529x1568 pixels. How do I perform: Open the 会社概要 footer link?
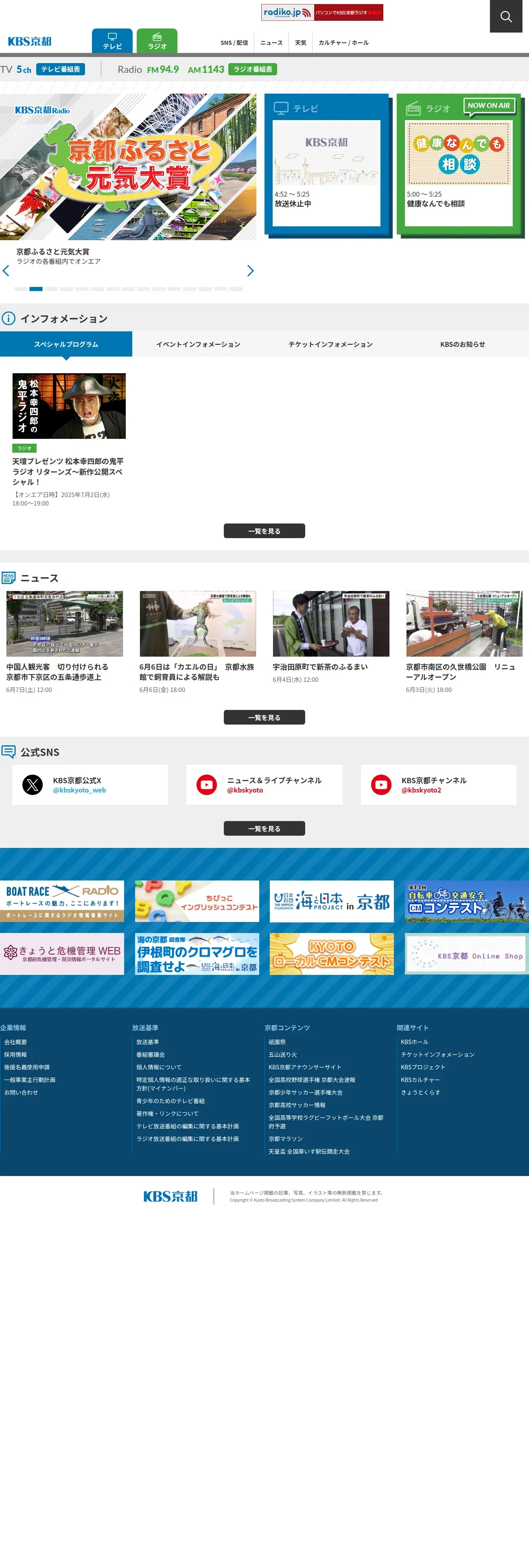click(x=16, y=1042)
